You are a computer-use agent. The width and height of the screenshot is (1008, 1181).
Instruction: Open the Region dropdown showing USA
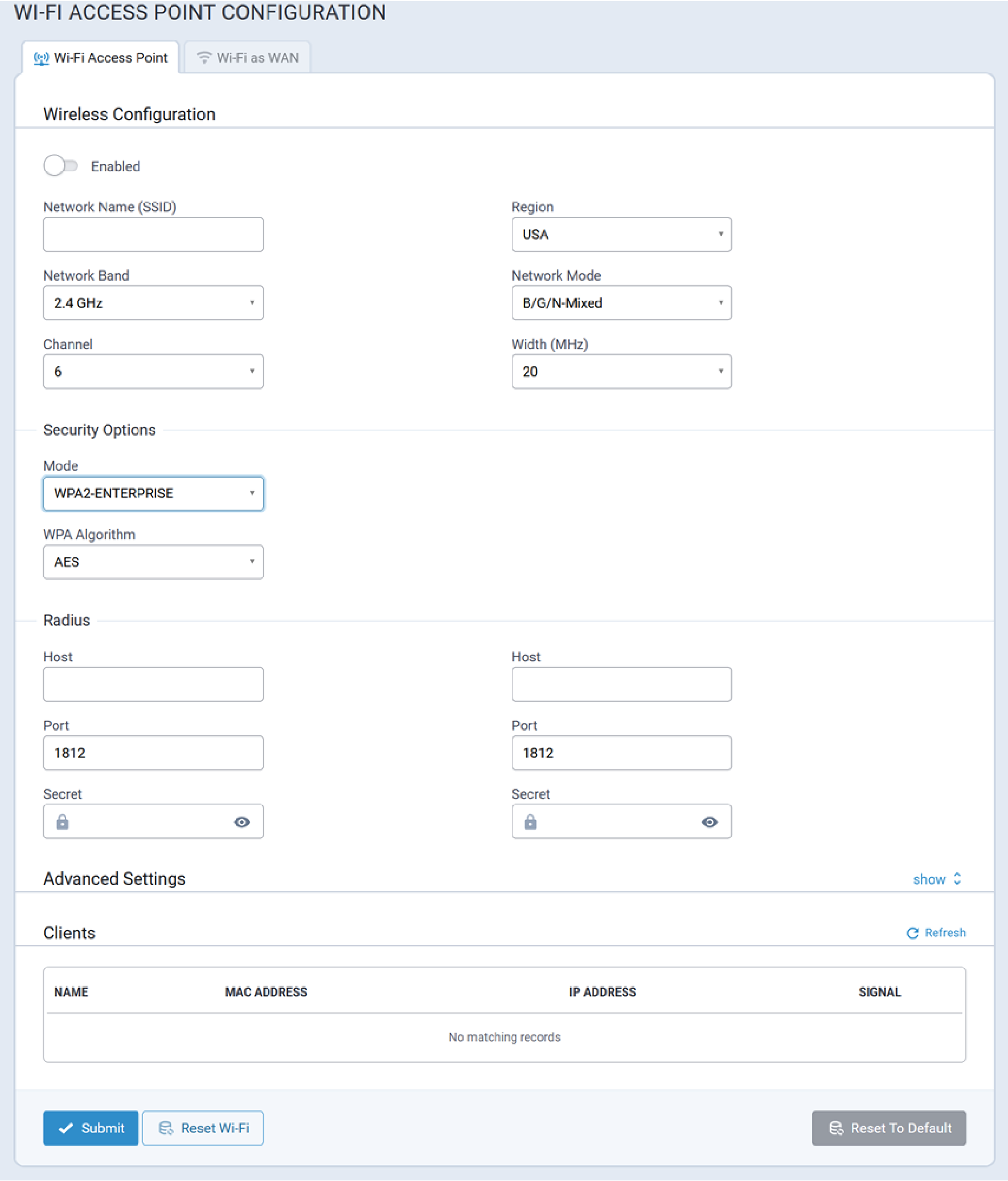(621, 234)
